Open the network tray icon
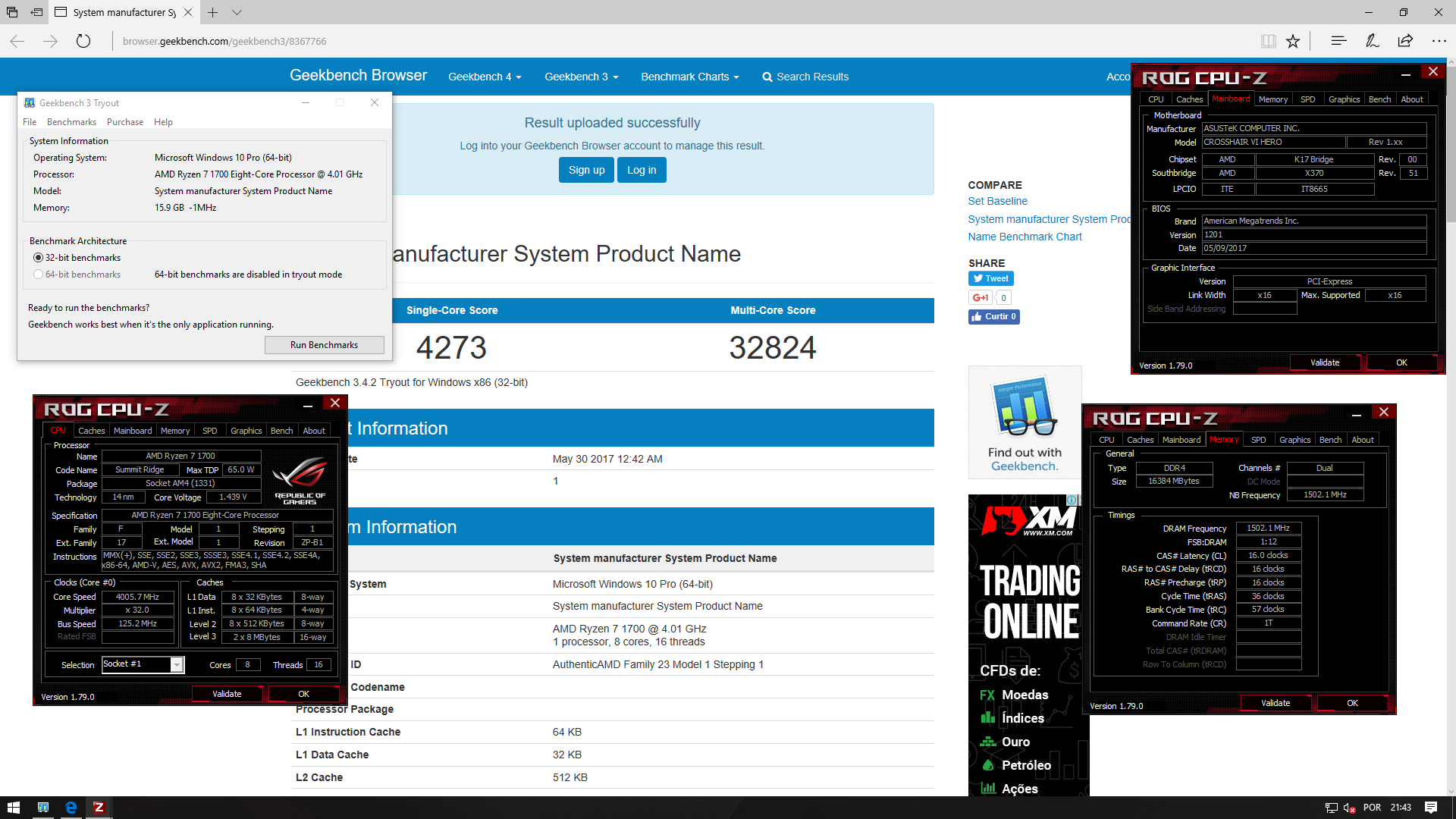This screenshot has height=819, width=1456. 1331,808
